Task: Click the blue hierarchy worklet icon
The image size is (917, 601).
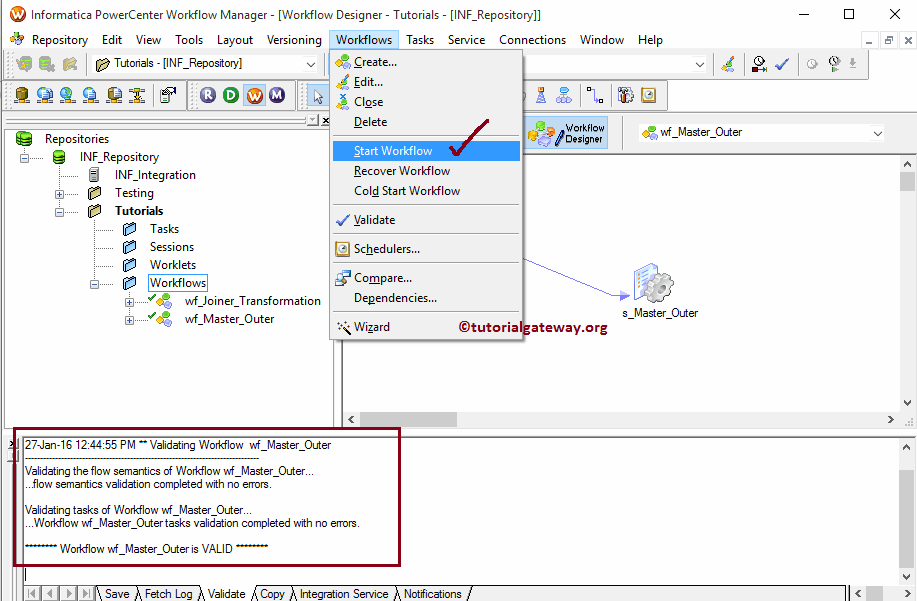Action: point(564,95)
